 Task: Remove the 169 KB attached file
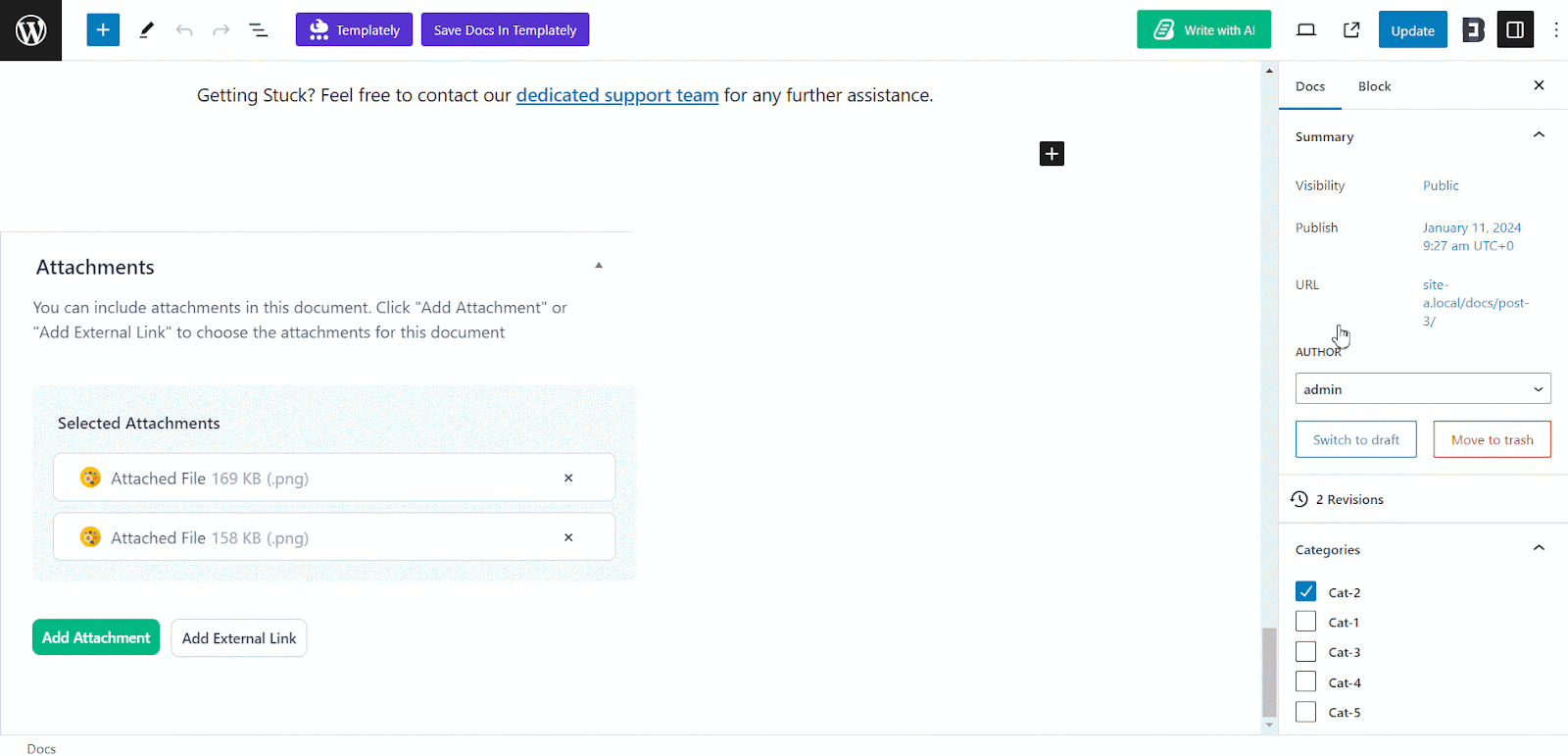tap(568, 478)
